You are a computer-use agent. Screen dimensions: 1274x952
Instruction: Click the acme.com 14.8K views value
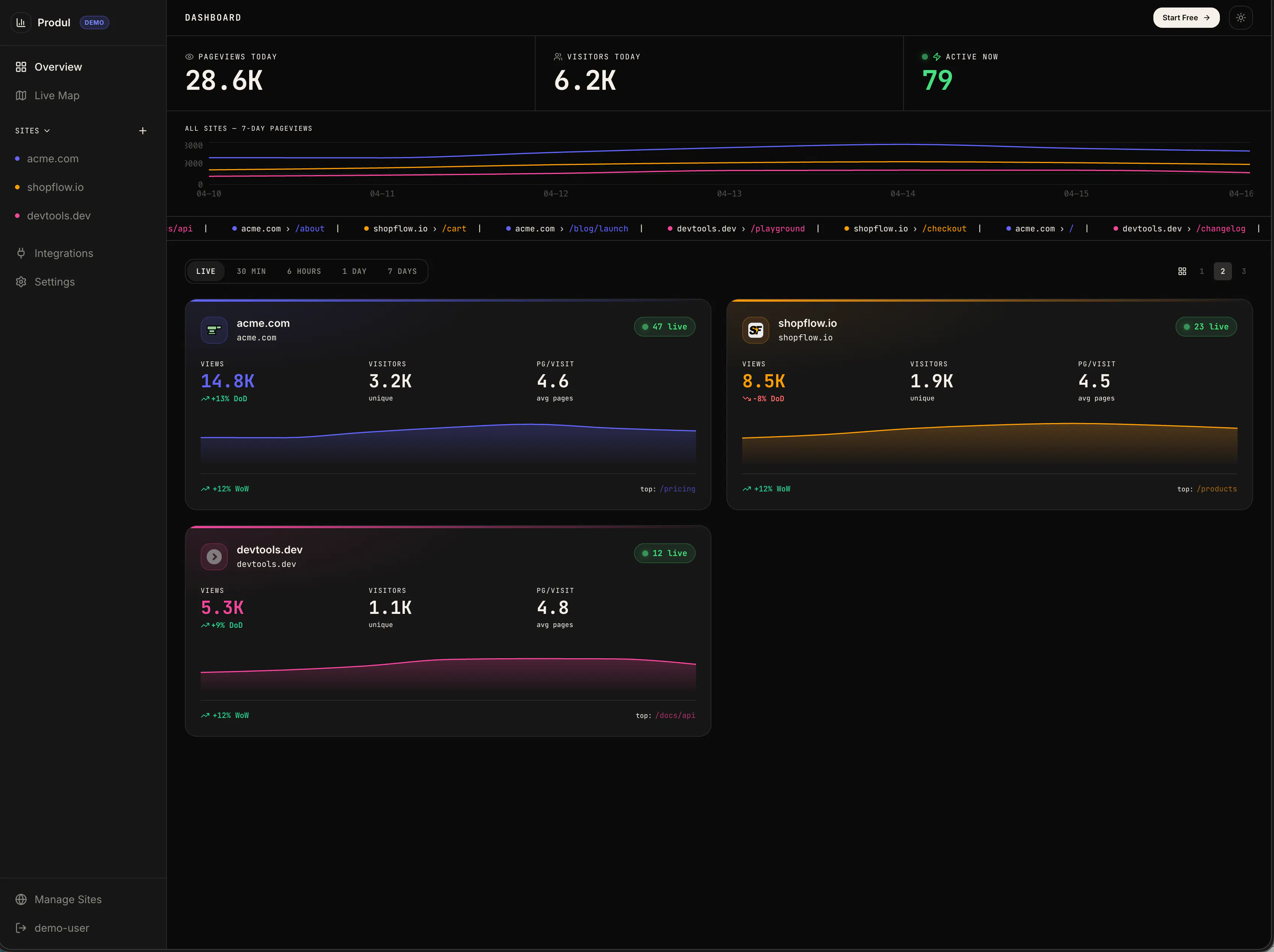227,381
